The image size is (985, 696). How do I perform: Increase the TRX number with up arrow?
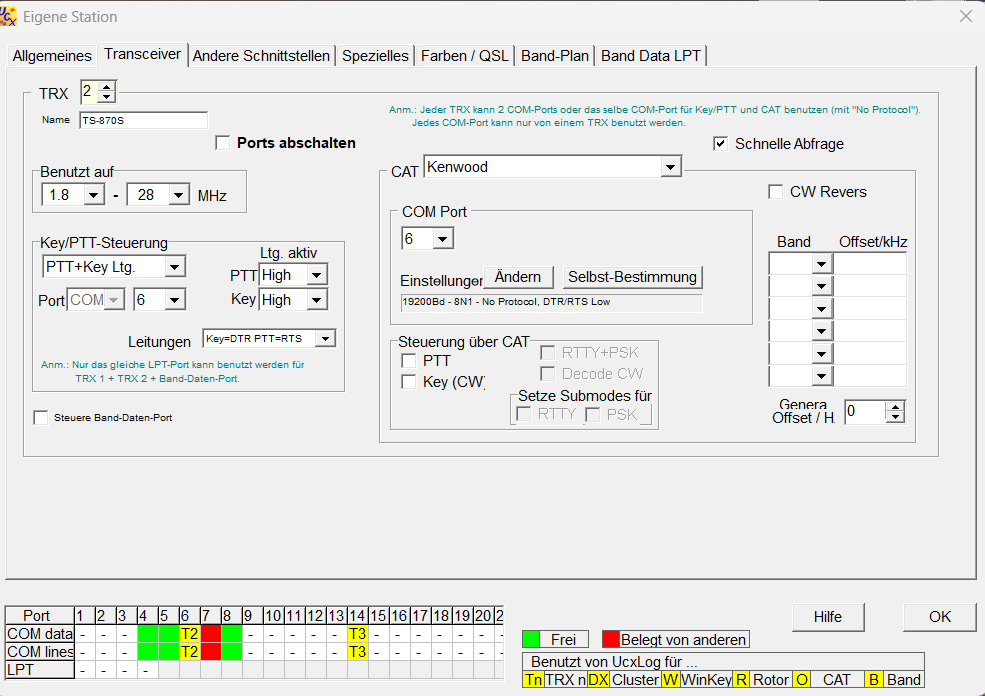[107, 87]
